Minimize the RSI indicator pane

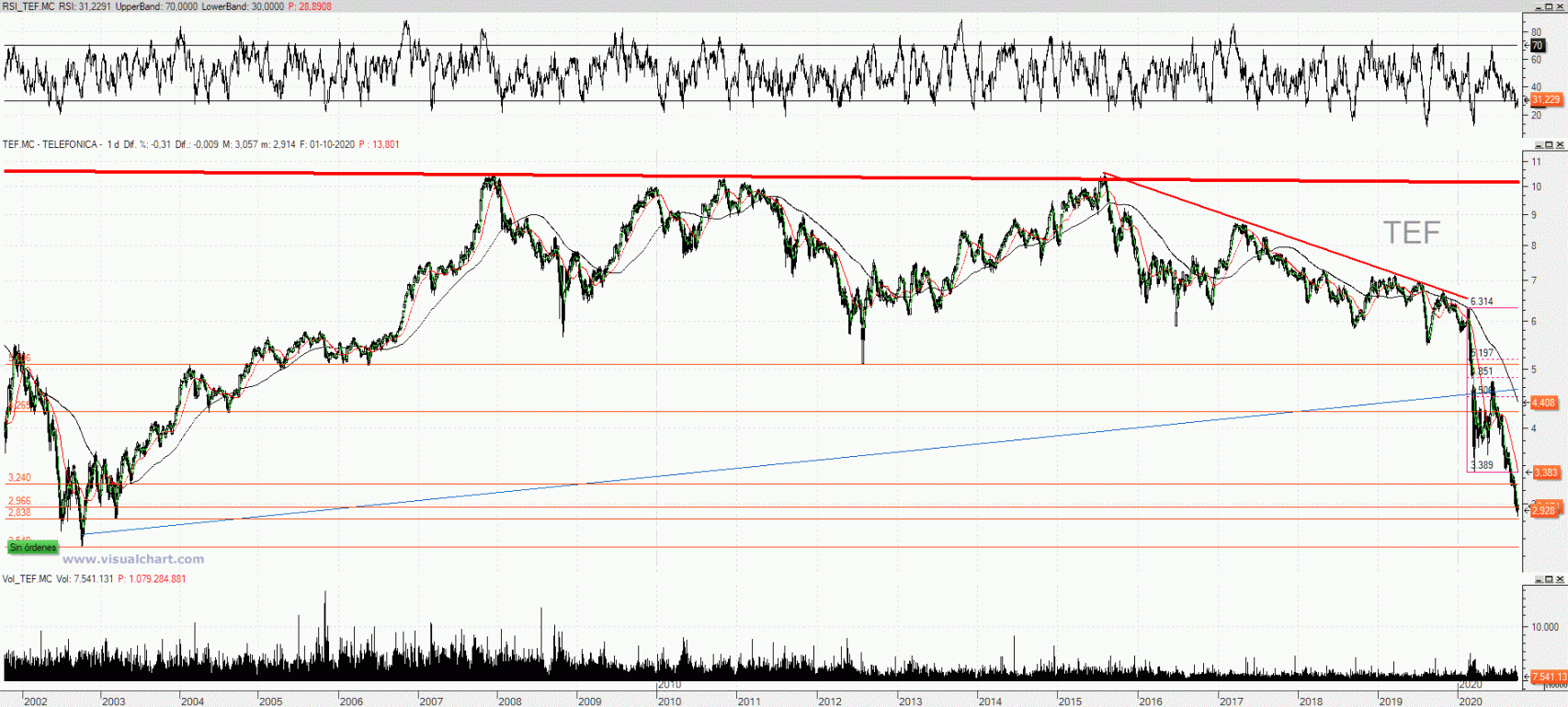pyautogui.click(x=1540, y=6)
